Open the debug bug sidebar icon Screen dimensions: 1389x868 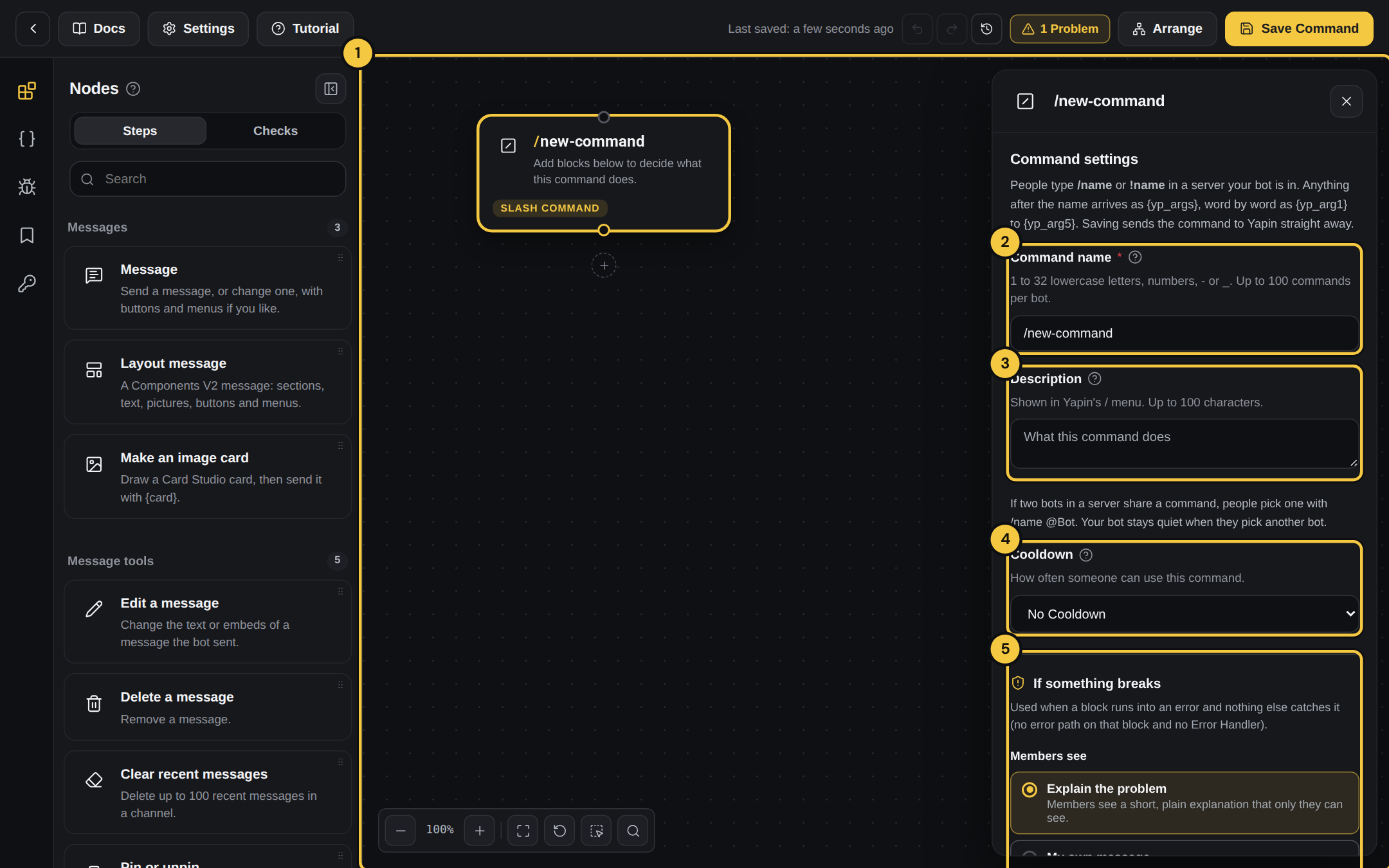(x=26, y=187)
